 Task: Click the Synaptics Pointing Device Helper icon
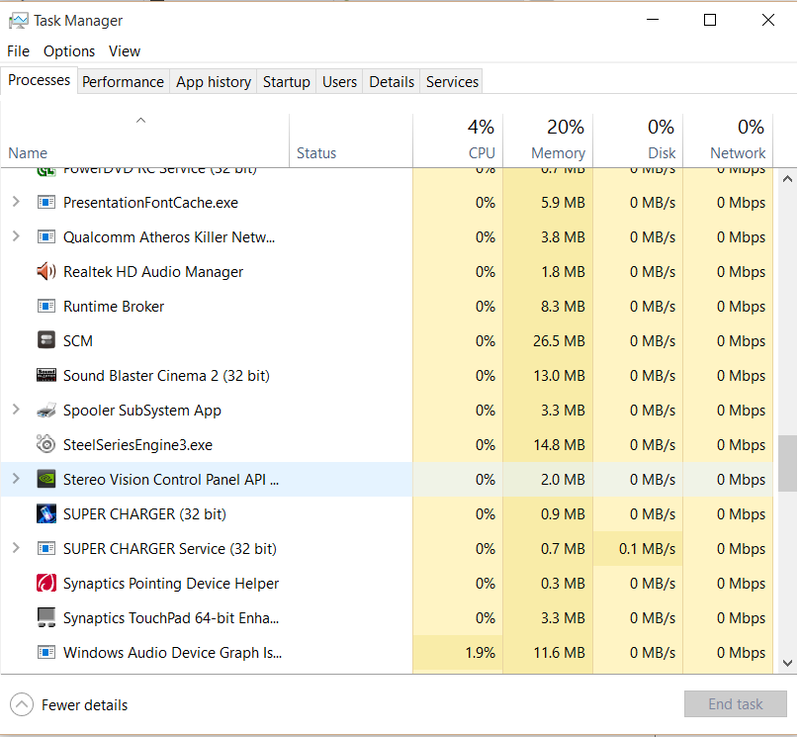pyautogui.click(x=46, y=583)
